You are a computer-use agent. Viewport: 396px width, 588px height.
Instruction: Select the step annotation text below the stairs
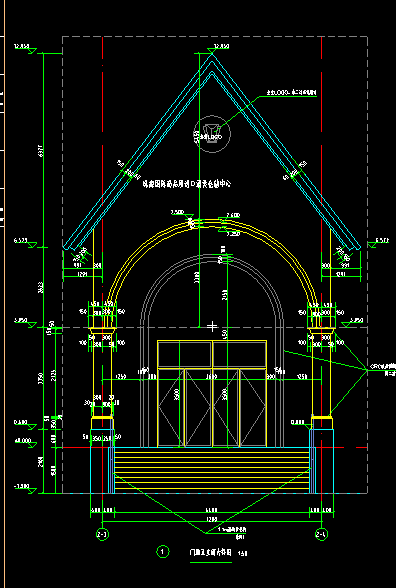232,533
